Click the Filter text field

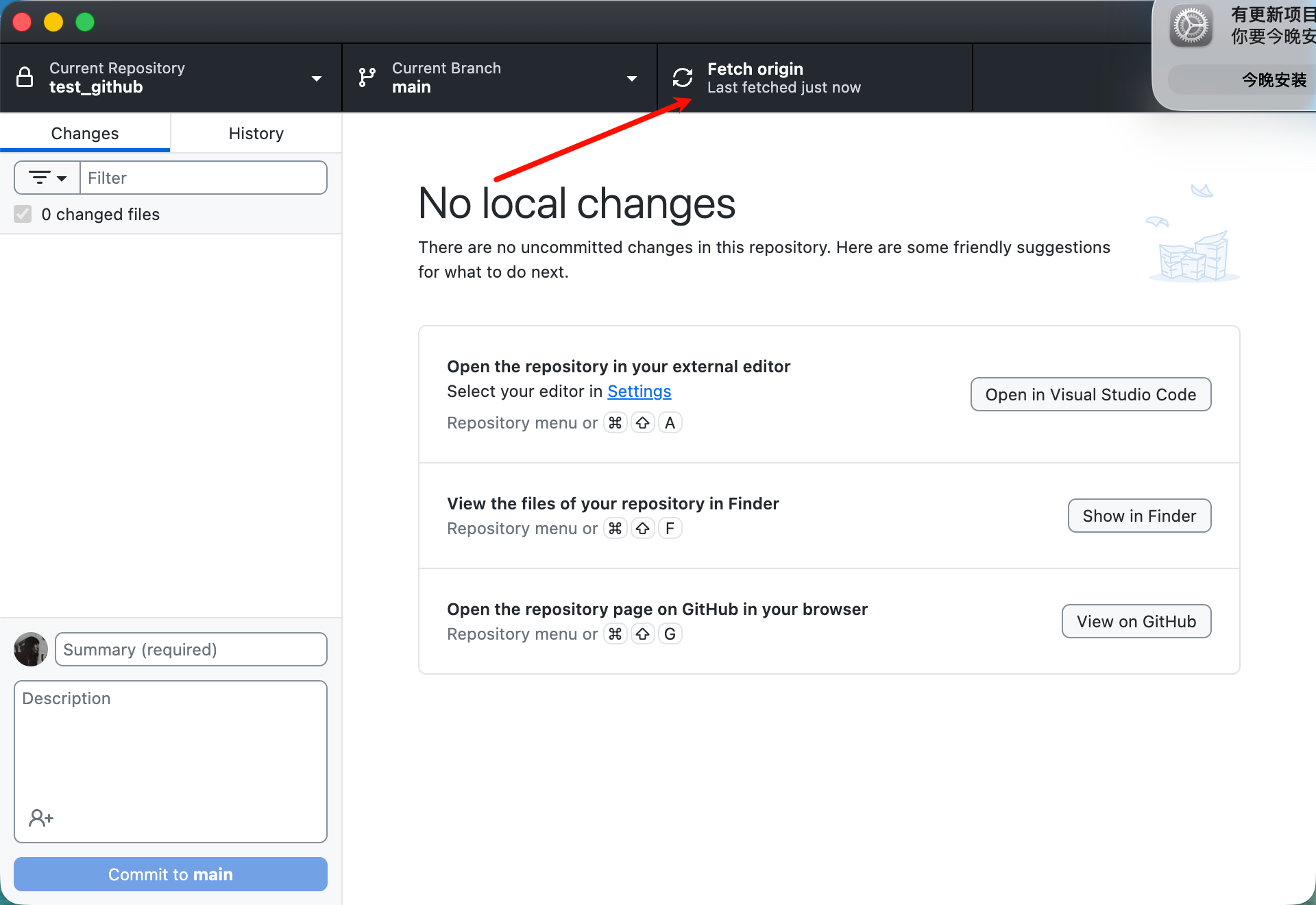pyautogui.click(x=203, y=178)
